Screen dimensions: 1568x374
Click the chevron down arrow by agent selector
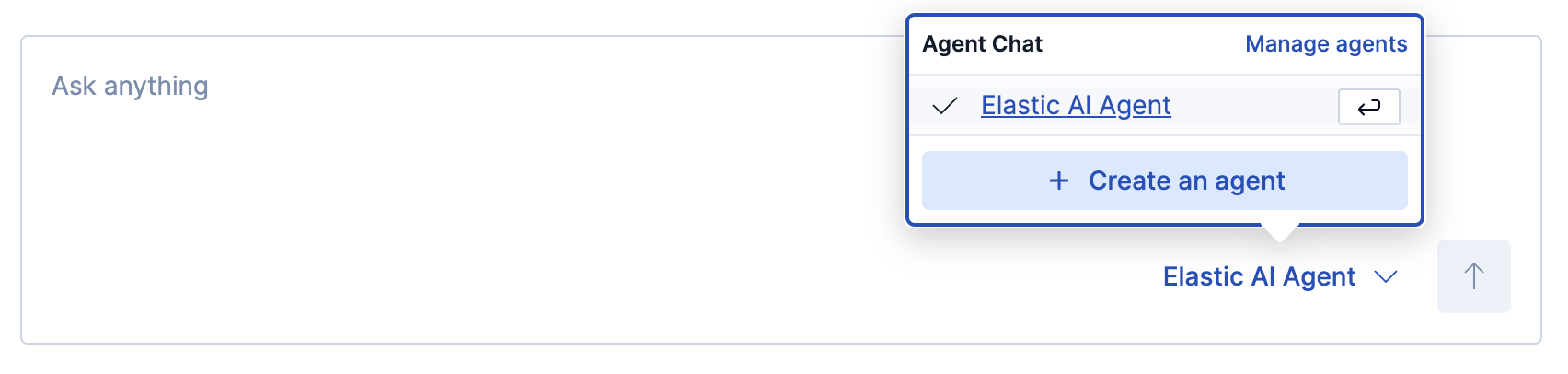(1385, 276)
